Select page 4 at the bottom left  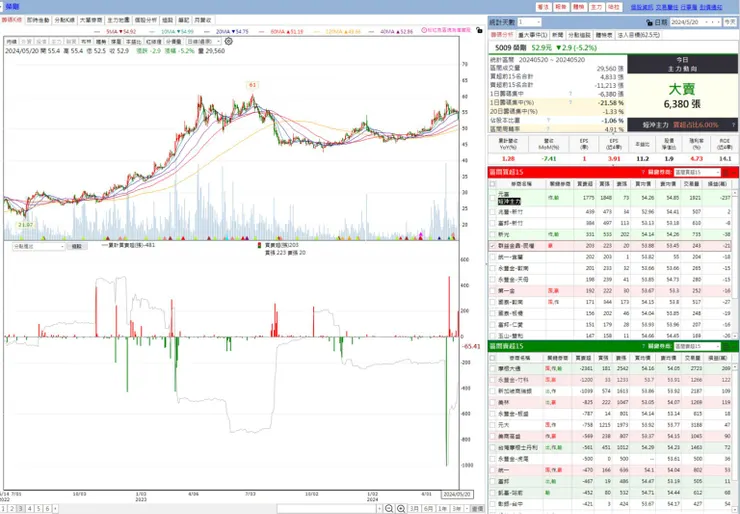tap(29, 508)
